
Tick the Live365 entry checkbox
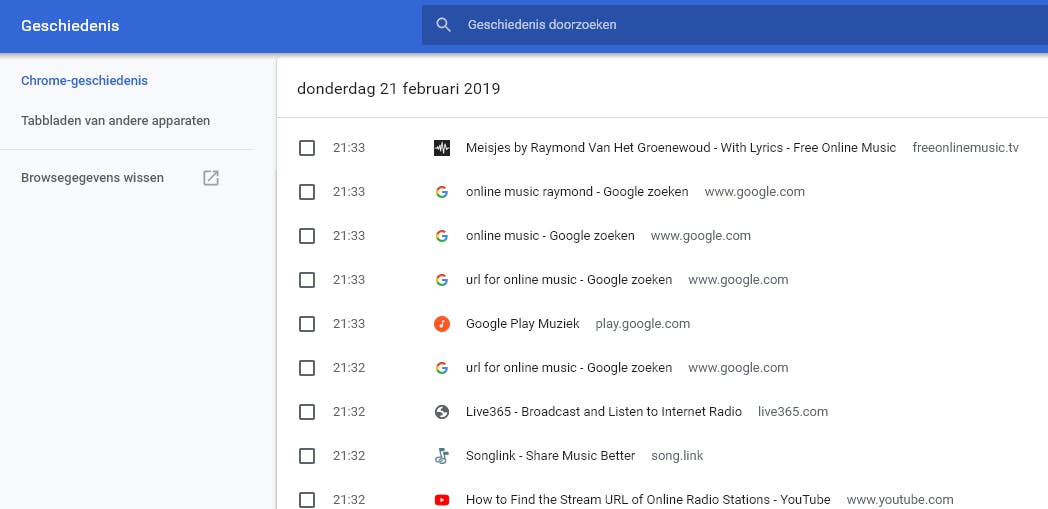click(x=307, y=412)
